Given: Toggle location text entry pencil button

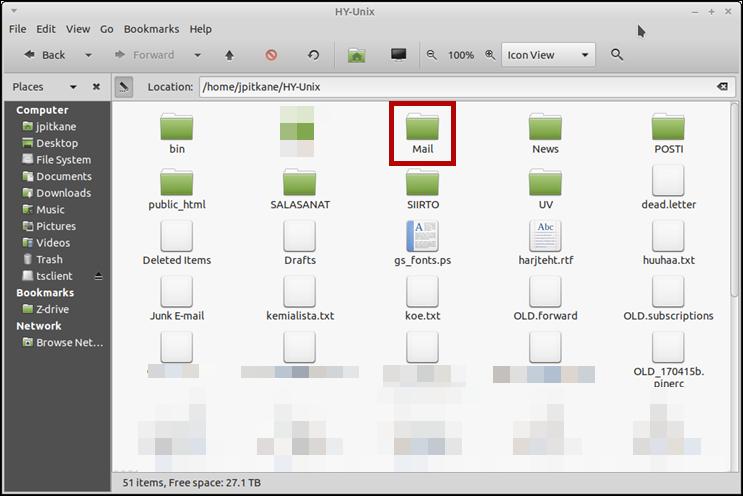Looking at the screenshot, I should pos(124,87).
